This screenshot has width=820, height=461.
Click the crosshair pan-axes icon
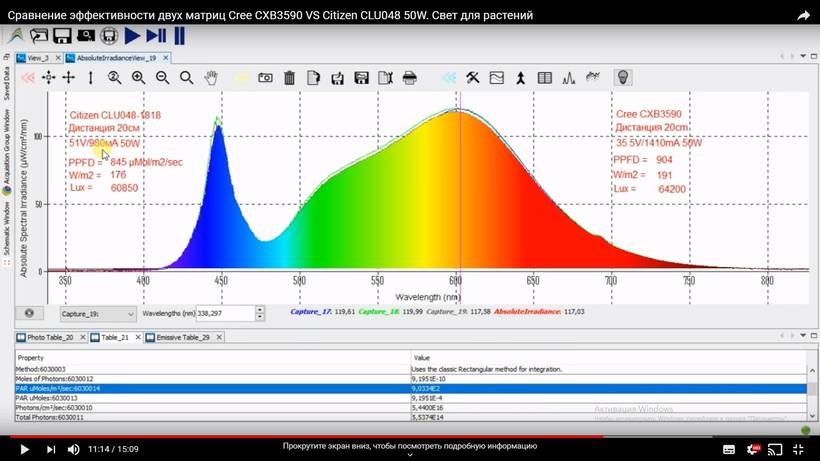(69, 78)
